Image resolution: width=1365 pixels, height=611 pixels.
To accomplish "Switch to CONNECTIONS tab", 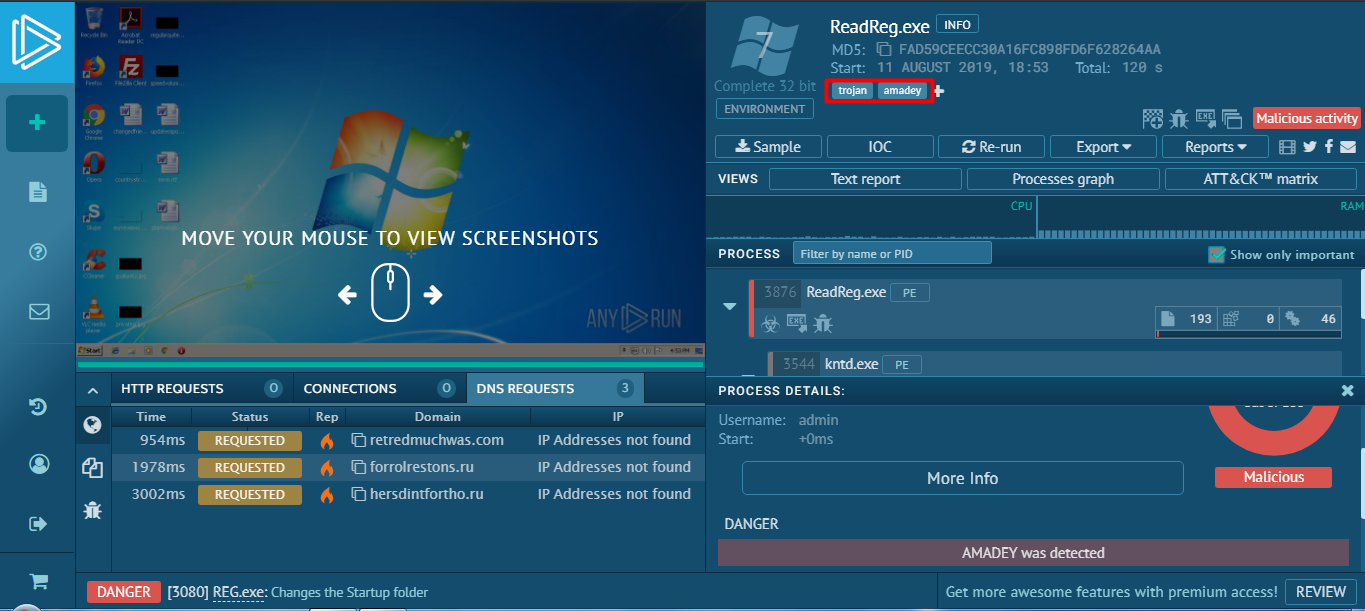I will click(x=380, y=388).
